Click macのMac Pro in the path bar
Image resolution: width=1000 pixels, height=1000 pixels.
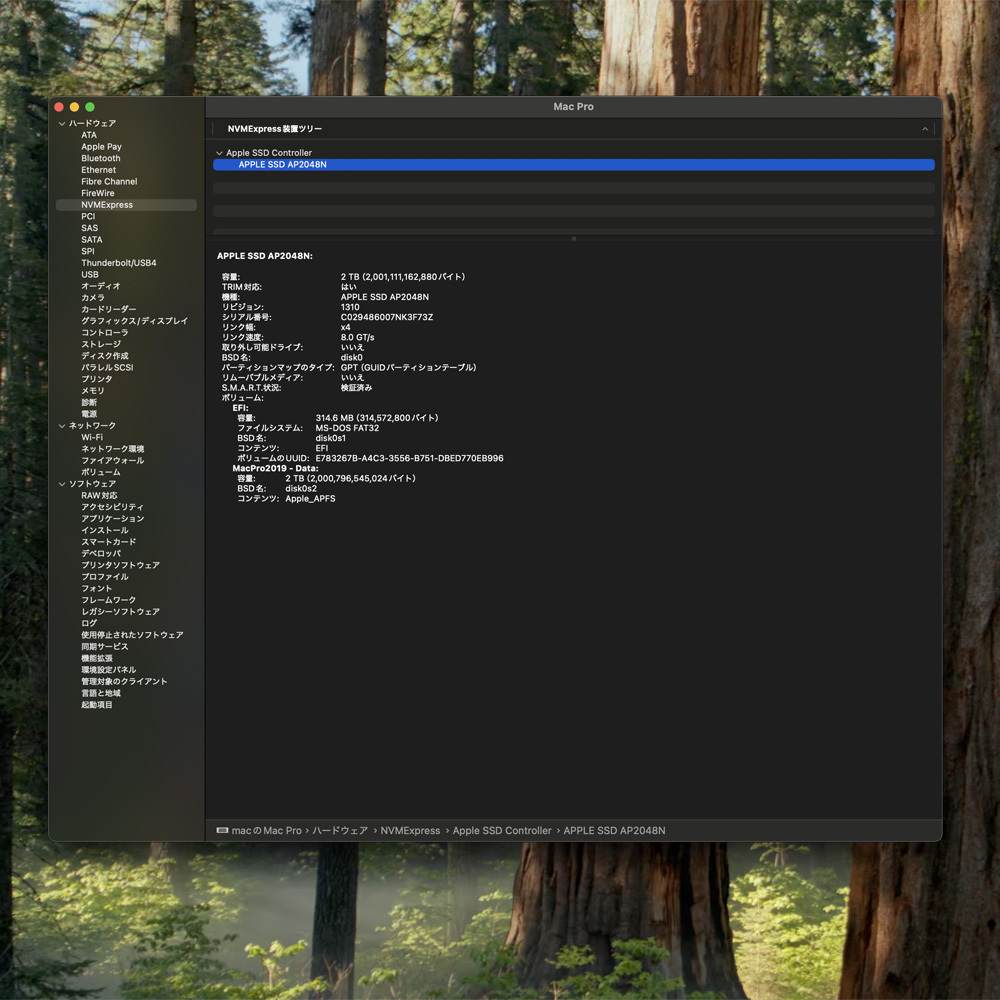point(266,830)
